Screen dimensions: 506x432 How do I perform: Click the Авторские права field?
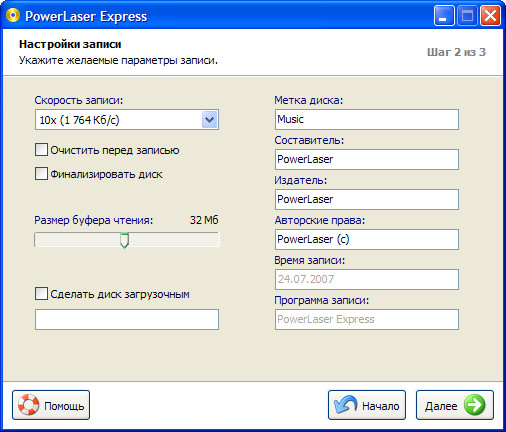pos(367,239)
